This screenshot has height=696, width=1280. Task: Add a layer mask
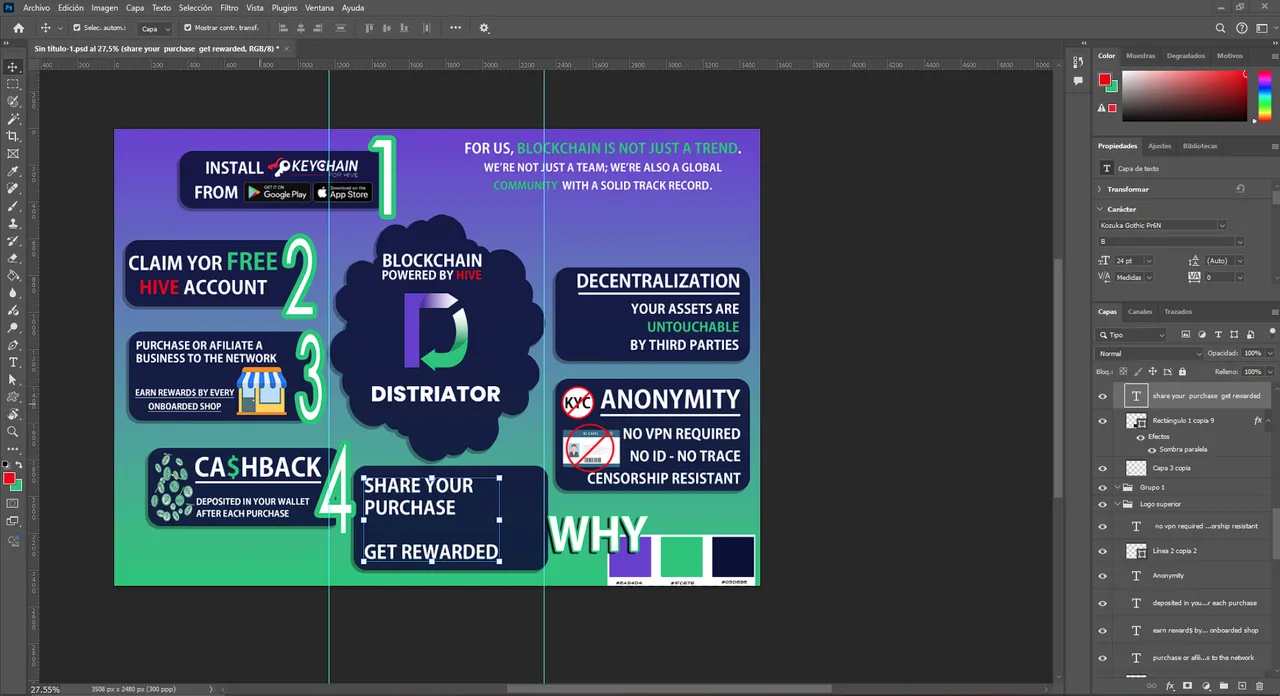(1187, 686)
